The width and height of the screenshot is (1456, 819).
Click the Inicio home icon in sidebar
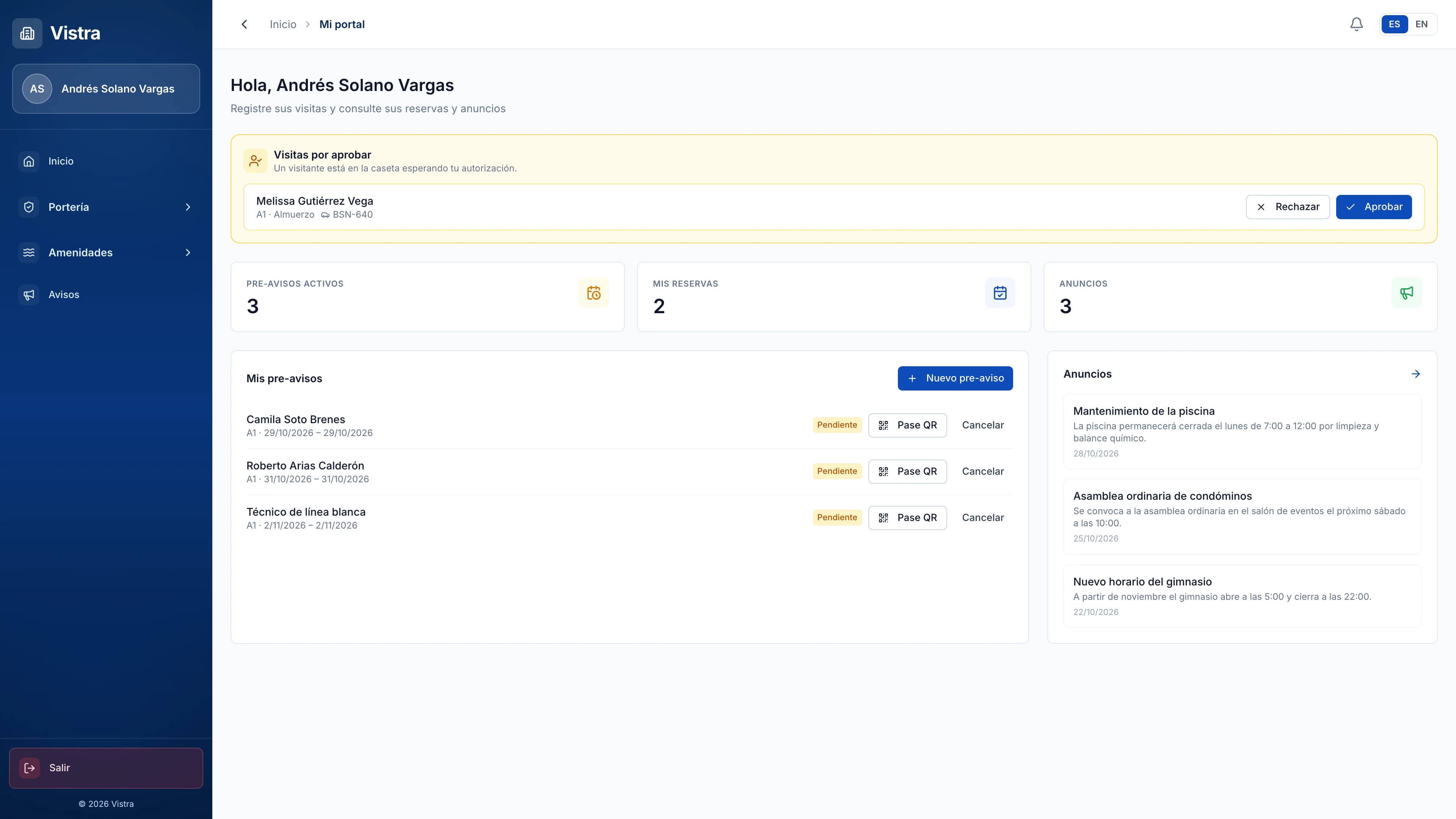tap(29, 161)
